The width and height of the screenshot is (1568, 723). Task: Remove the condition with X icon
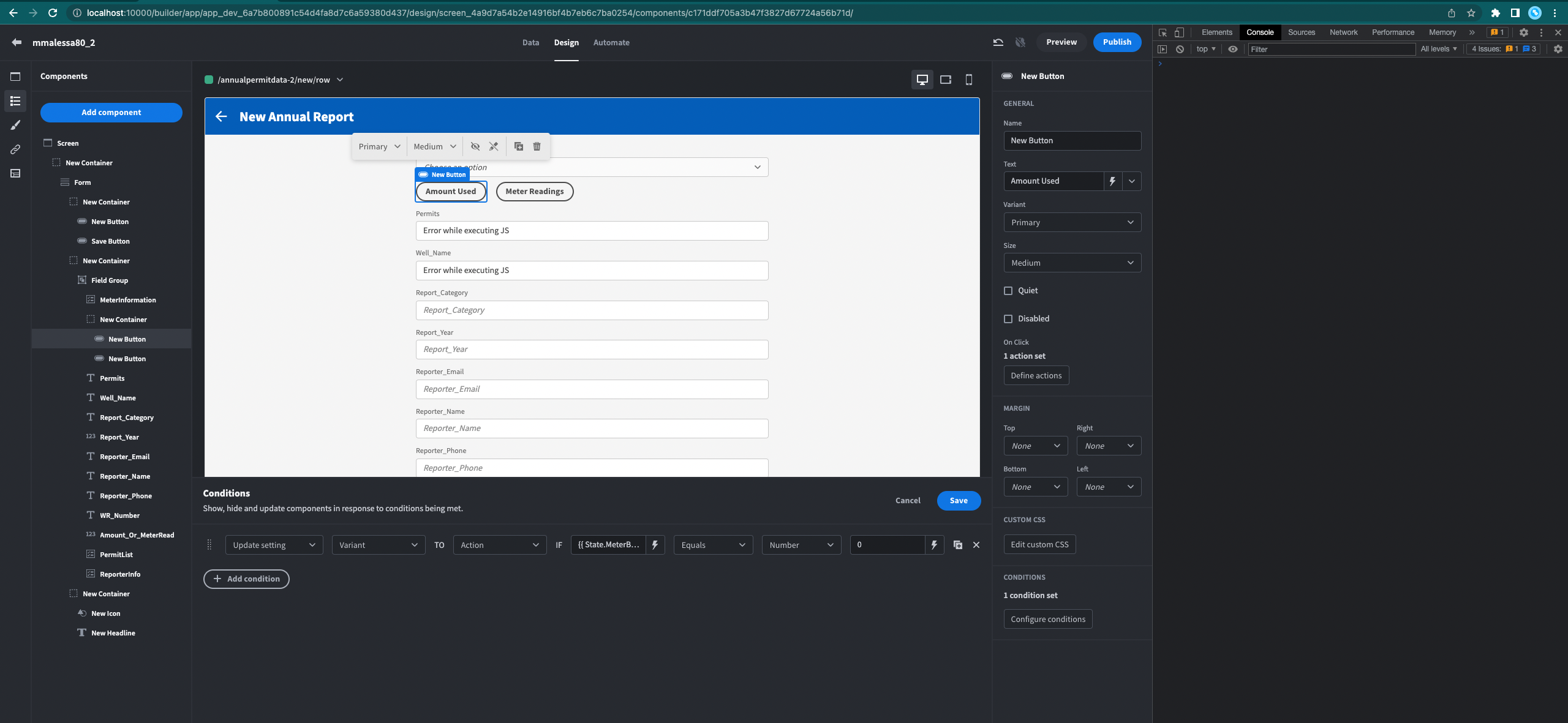point(976,545)
